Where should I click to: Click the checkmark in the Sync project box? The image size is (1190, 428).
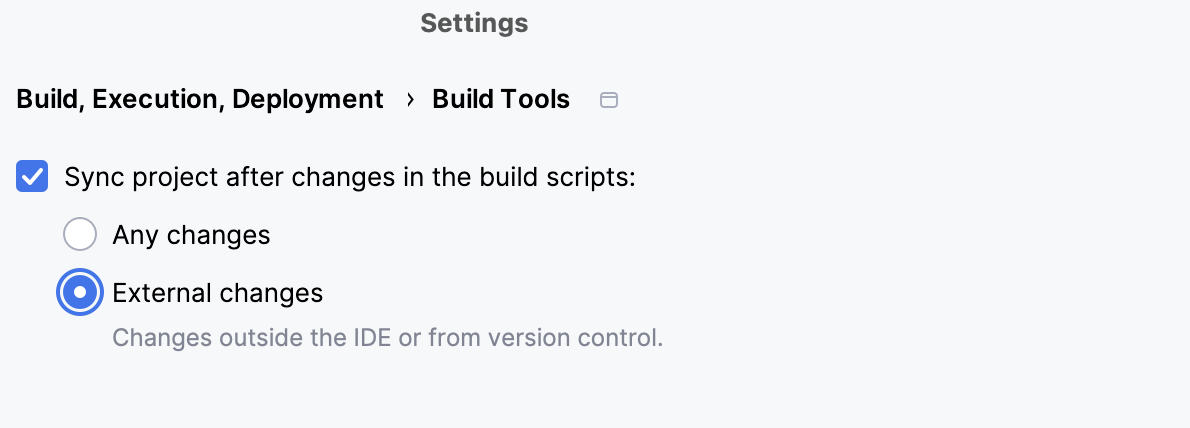tap(33, 178)
